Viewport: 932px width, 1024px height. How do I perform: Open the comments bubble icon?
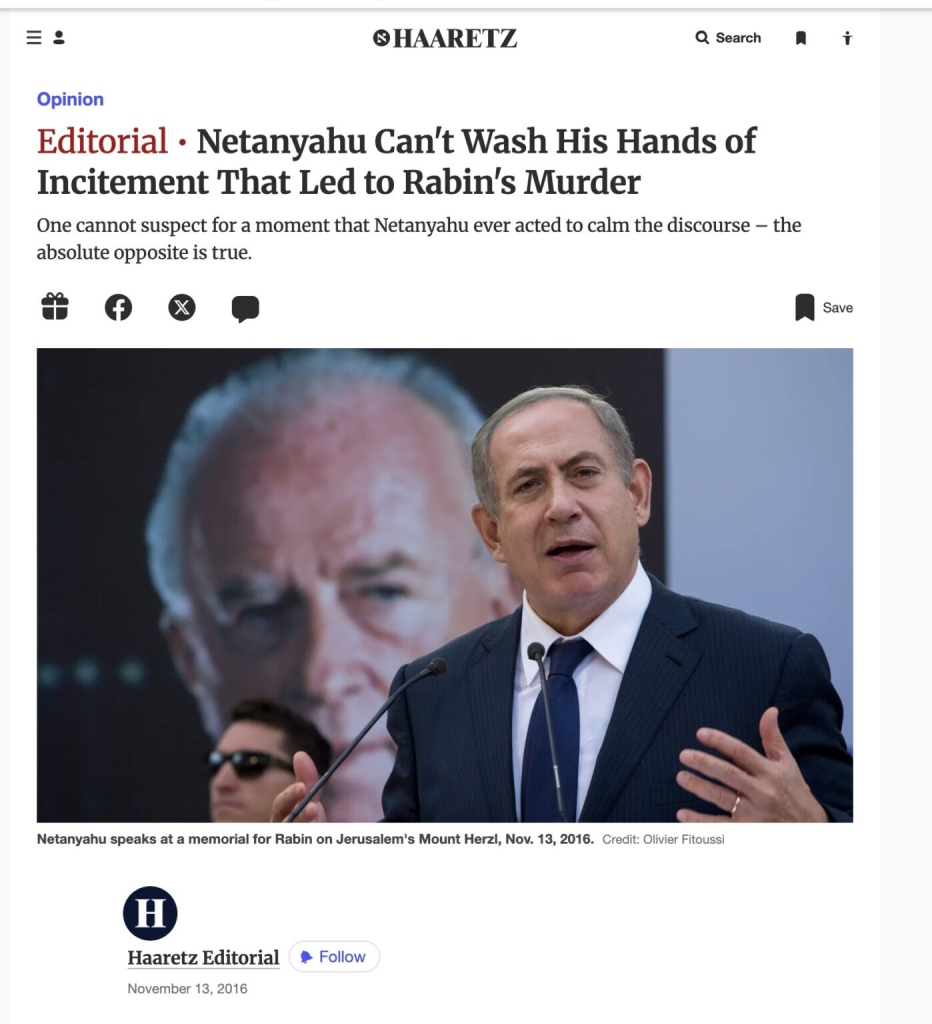pos(246,309)
